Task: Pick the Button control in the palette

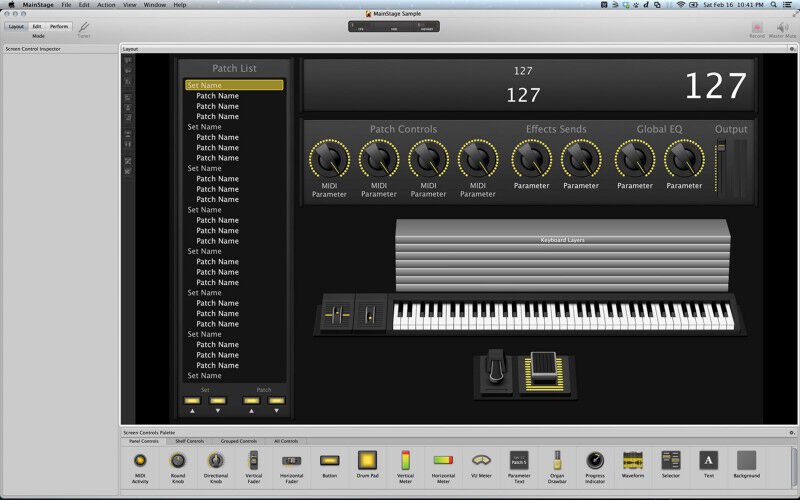Action: [x=330, y=464]
